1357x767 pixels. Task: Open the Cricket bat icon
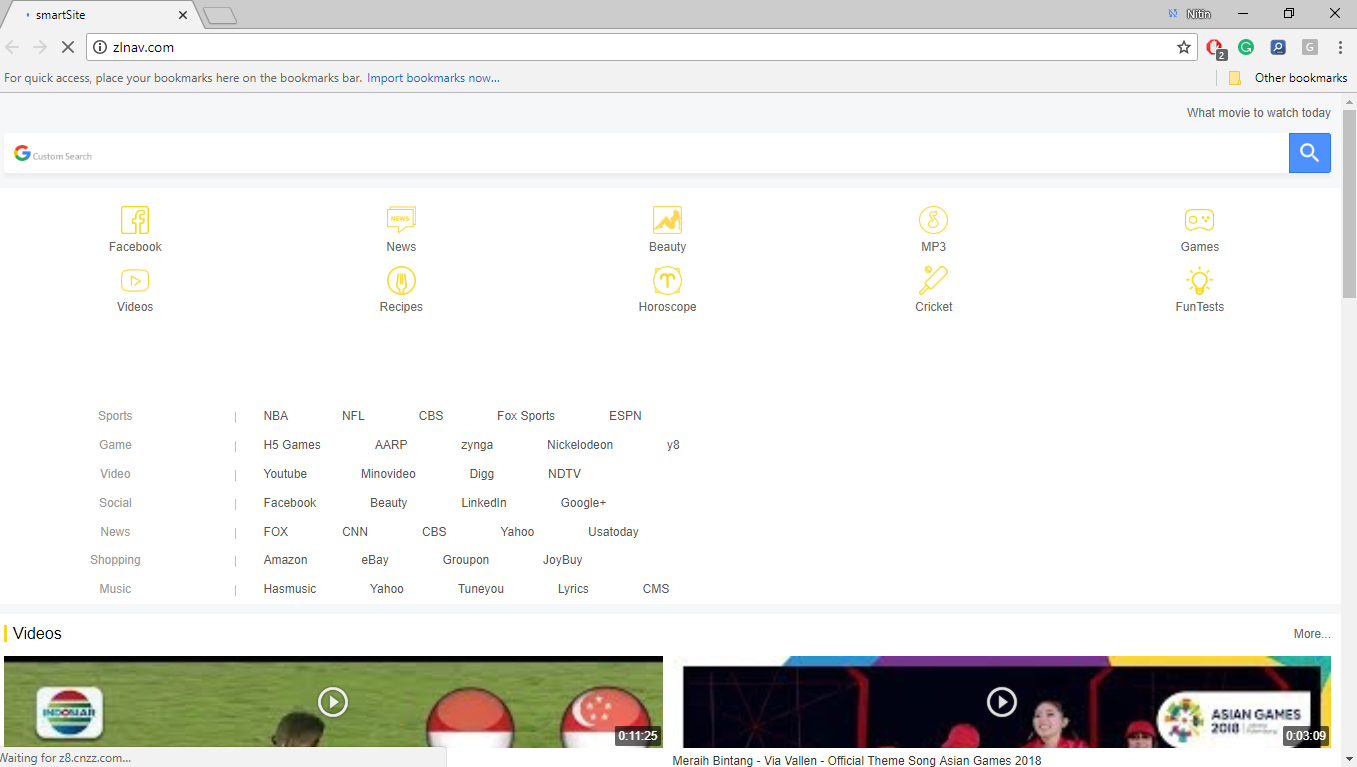933,280
